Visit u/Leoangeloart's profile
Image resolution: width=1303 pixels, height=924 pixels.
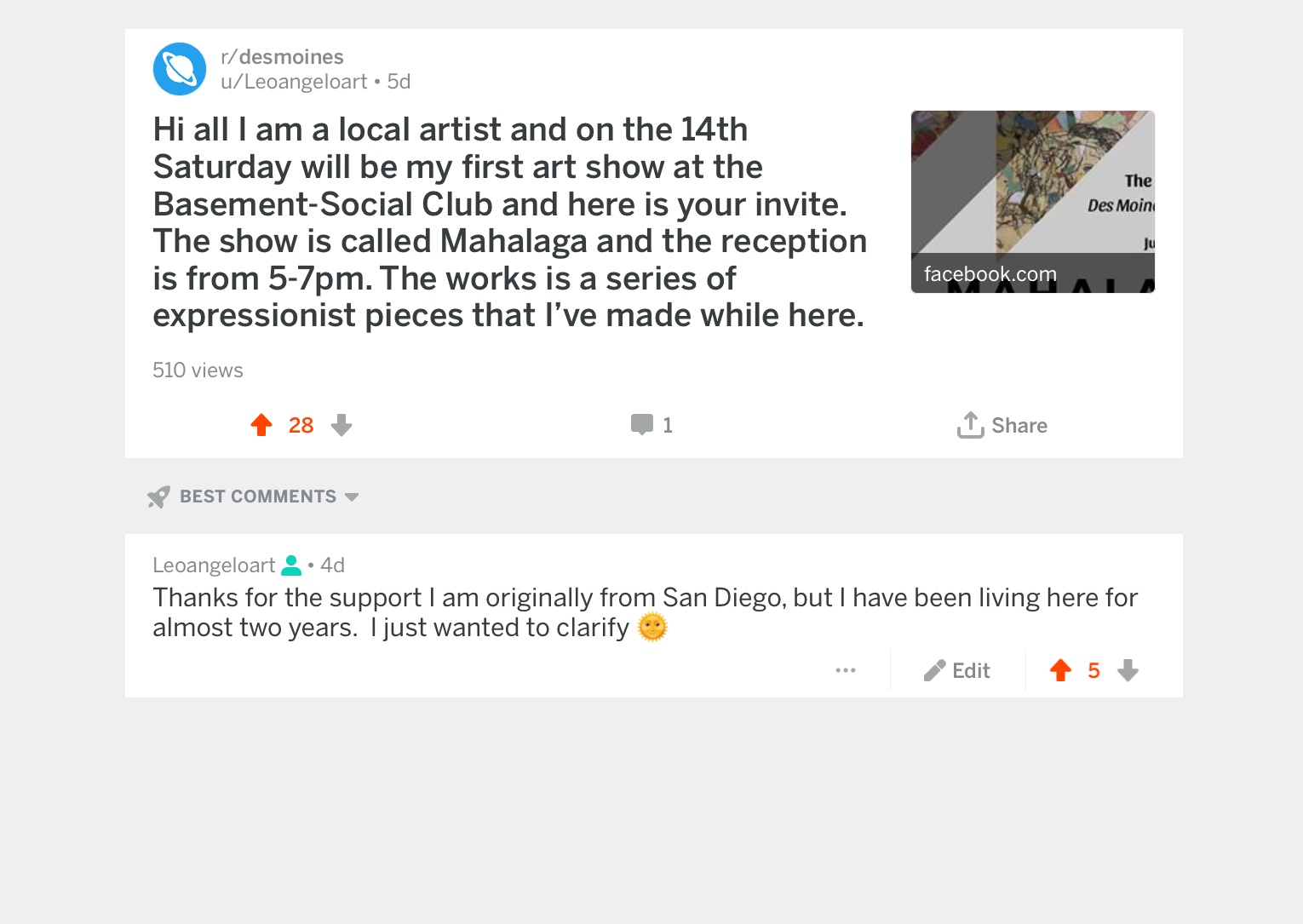pyautogui.click(x=294, y=82)
